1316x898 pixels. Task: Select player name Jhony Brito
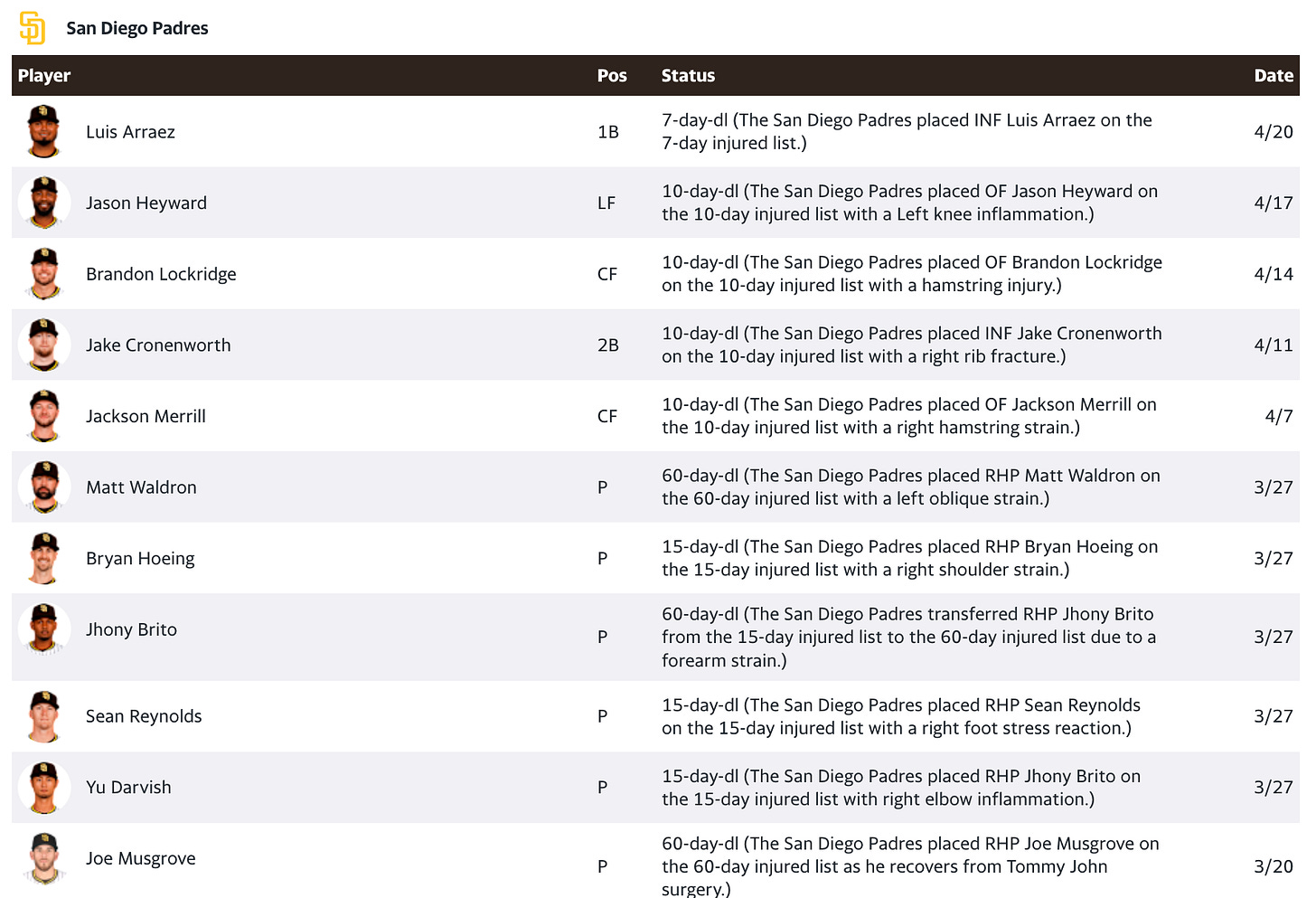131,629
